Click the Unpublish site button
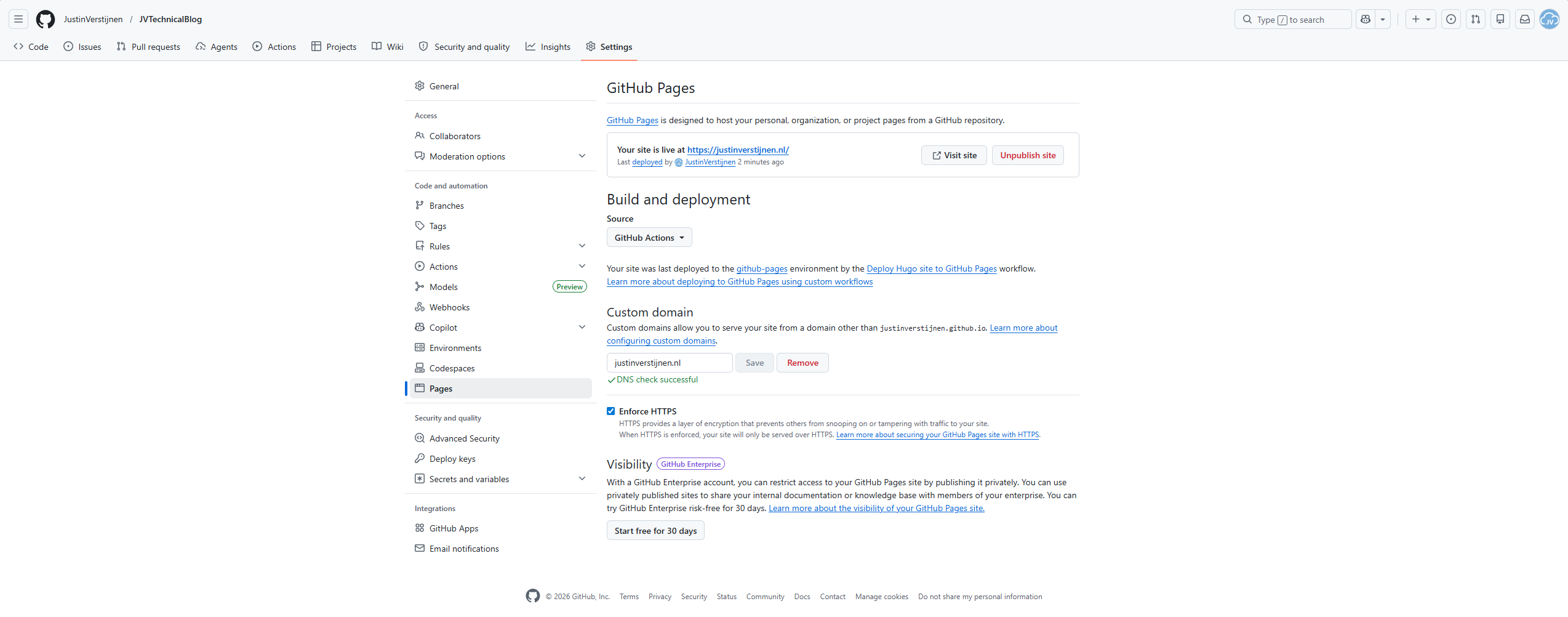 [1028, 155]
